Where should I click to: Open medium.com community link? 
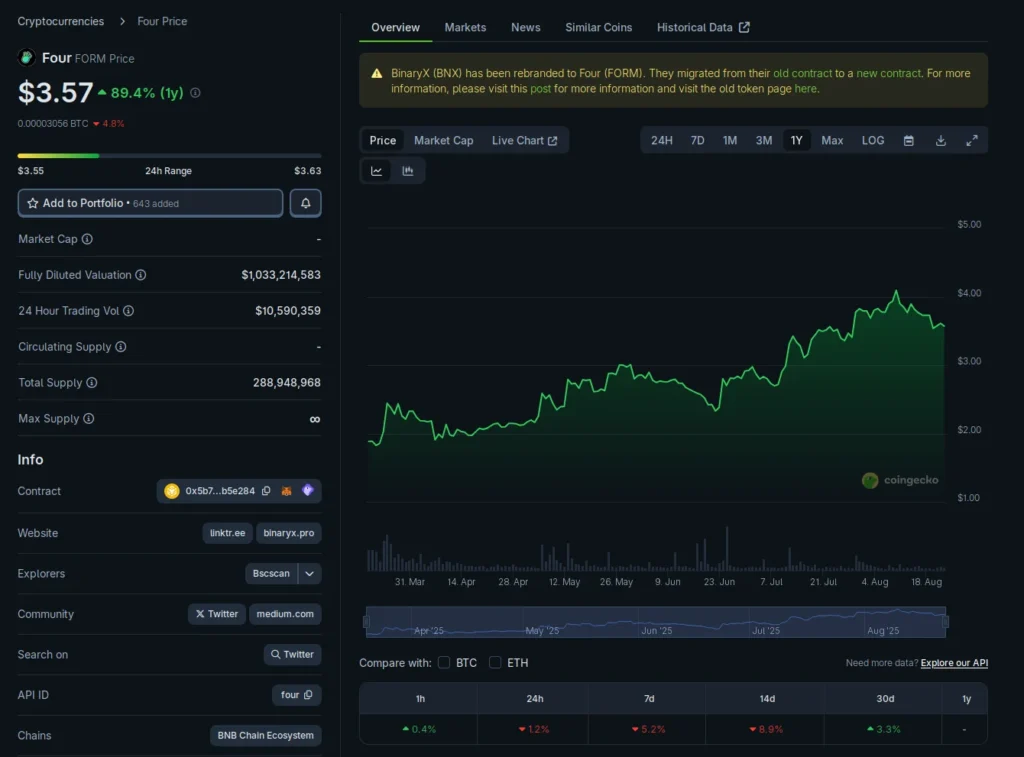[285, 614]
